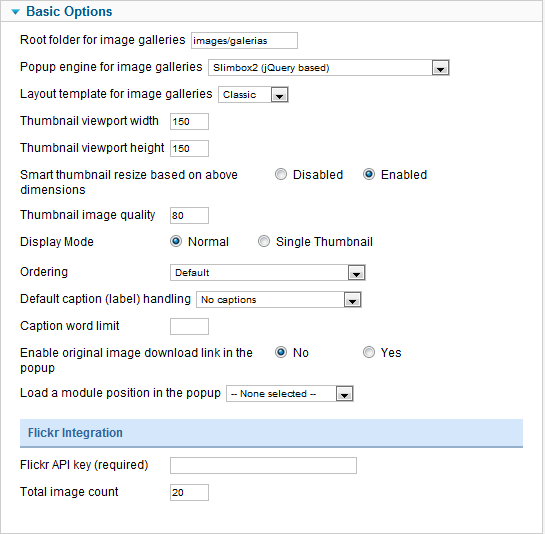Choose Normal display mode
The width and height of the screenshot is (545, 534).
click(176, 241)
